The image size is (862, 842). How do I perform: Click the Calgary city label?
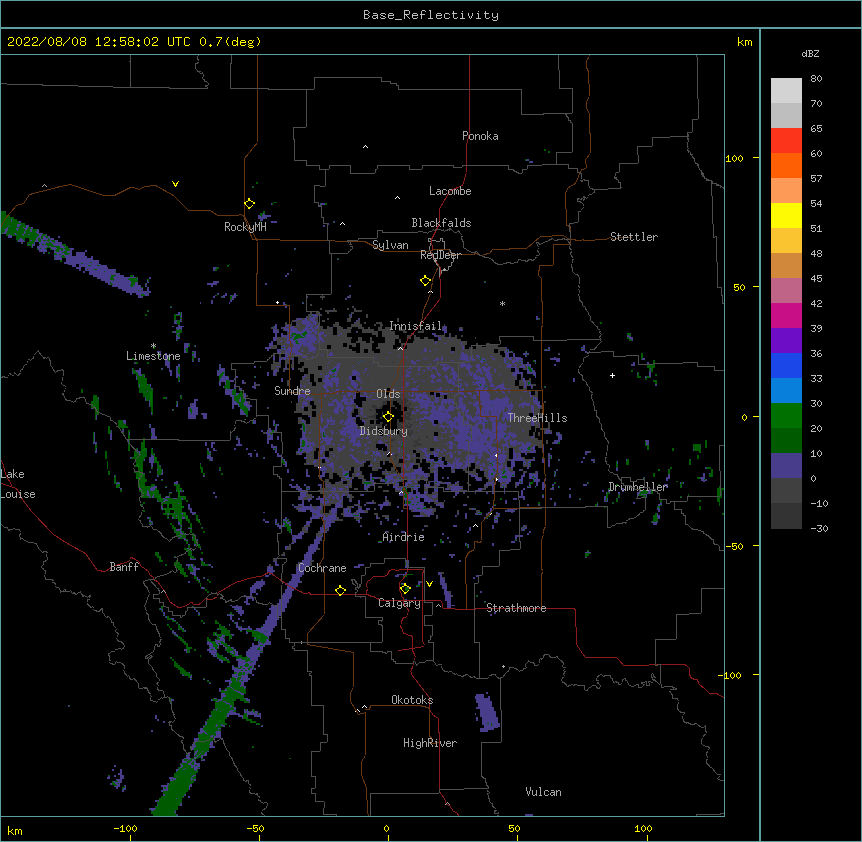click(x=400, y=603)
